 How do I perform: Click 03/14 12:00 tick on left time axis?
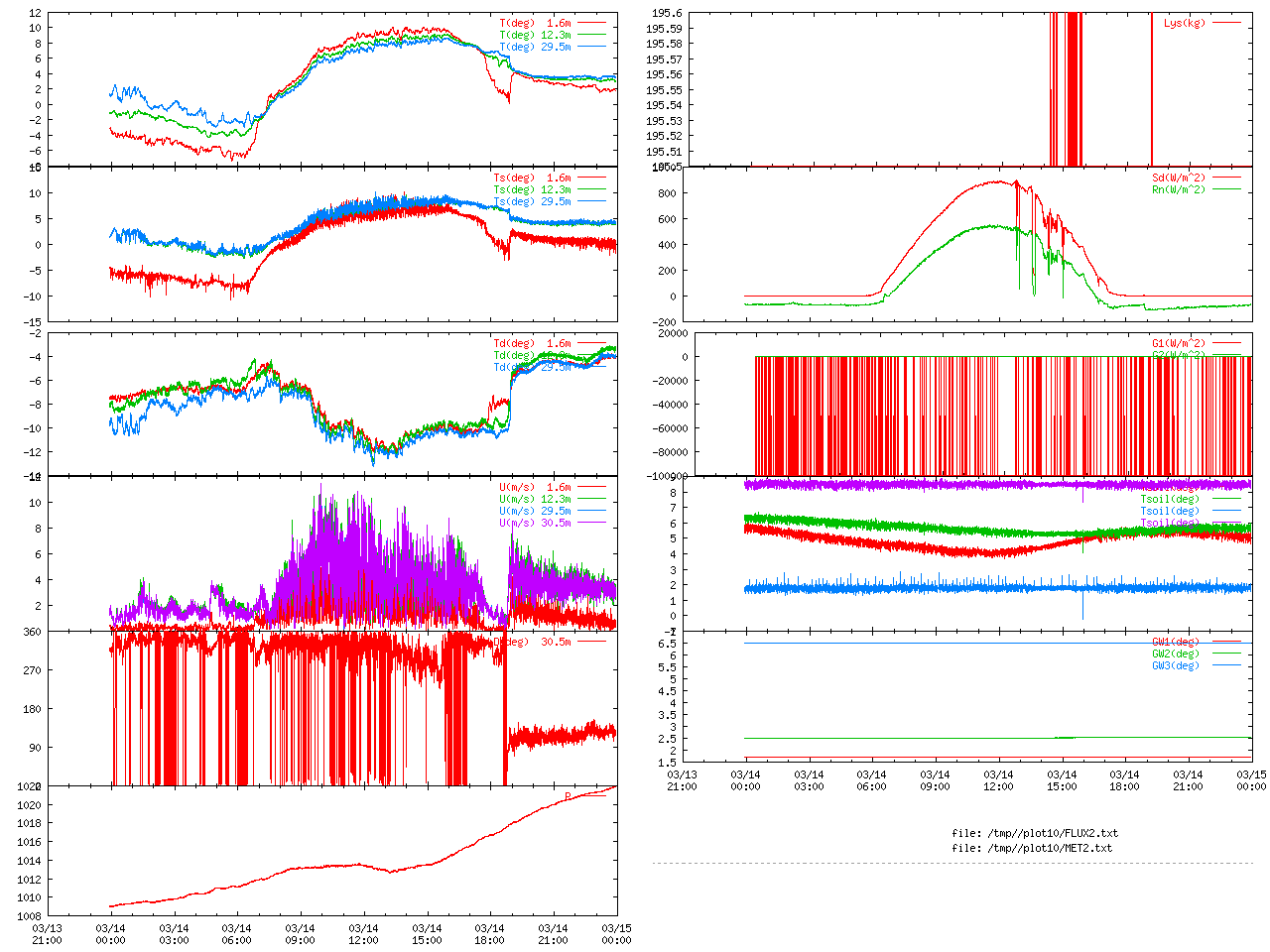(363, 934)
